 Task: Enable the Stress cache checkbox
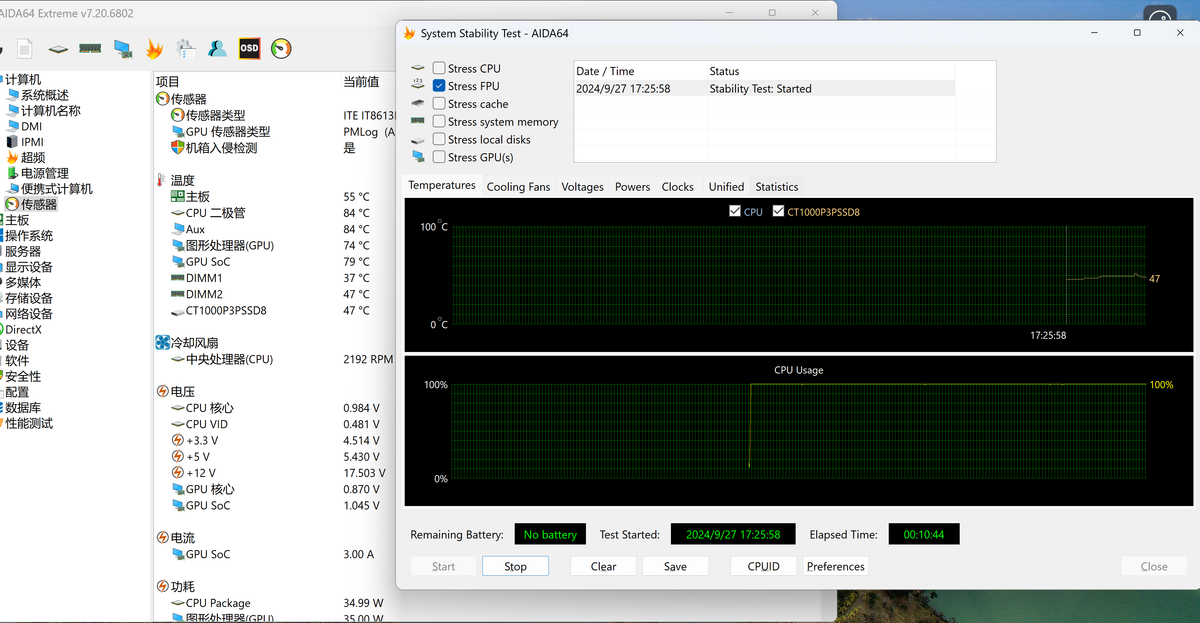tap(439, 104)
